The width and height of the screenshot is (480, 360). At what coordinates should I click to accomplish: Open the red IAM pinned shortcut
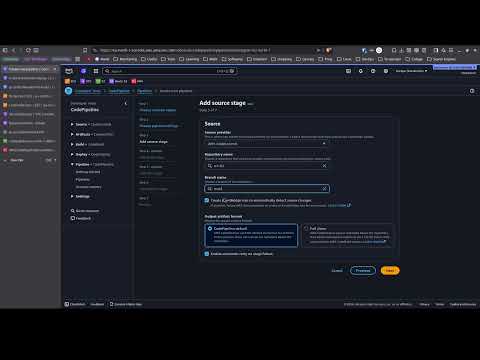point(137,81)
